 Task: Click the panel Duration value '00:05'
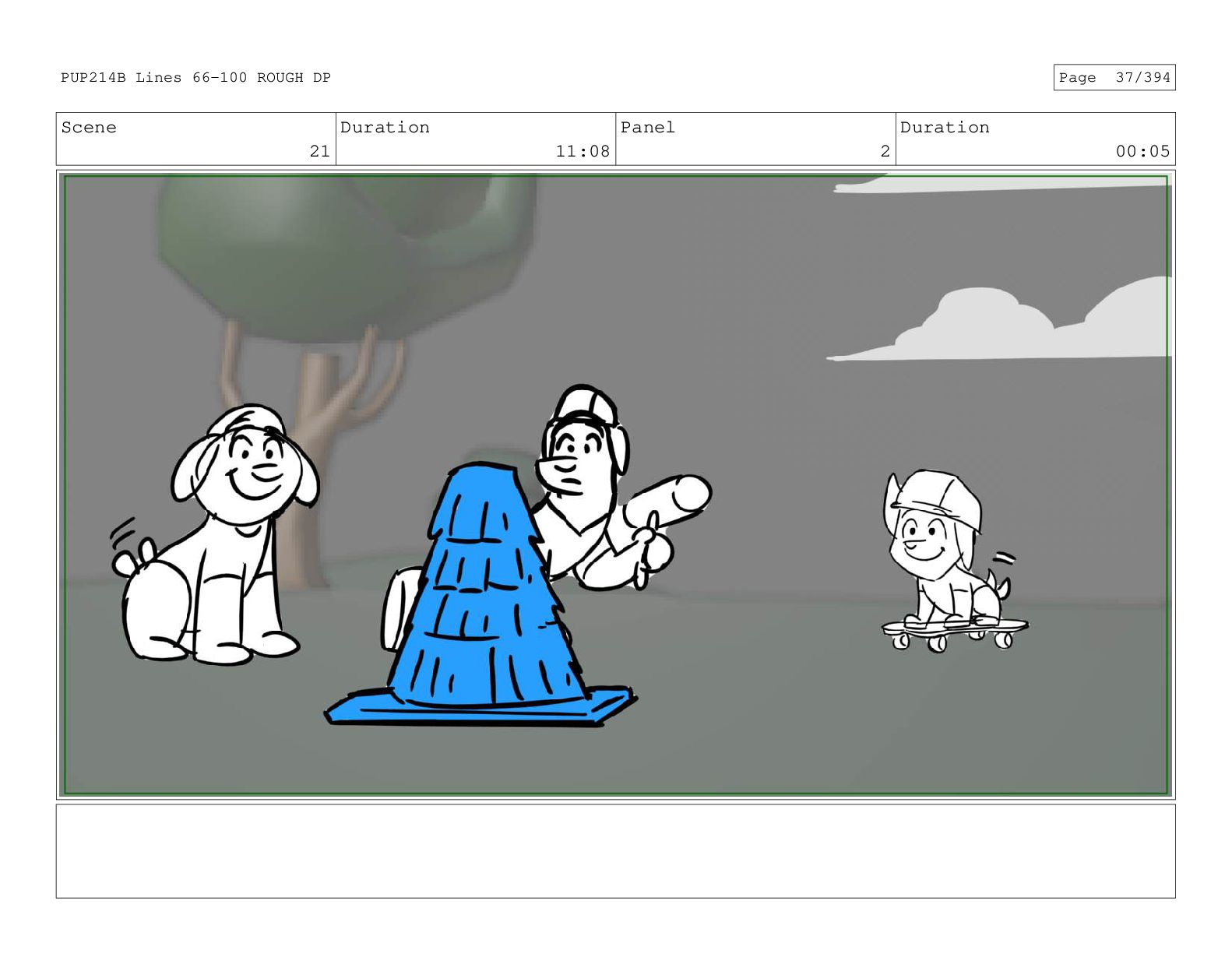click(1142, 151)
